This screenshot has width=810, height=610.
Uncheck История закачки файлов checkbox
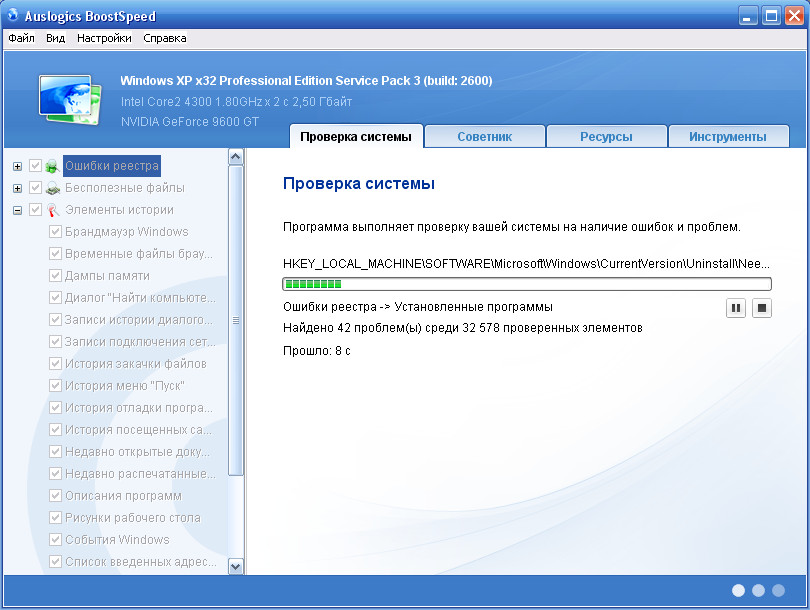point(55,364)
